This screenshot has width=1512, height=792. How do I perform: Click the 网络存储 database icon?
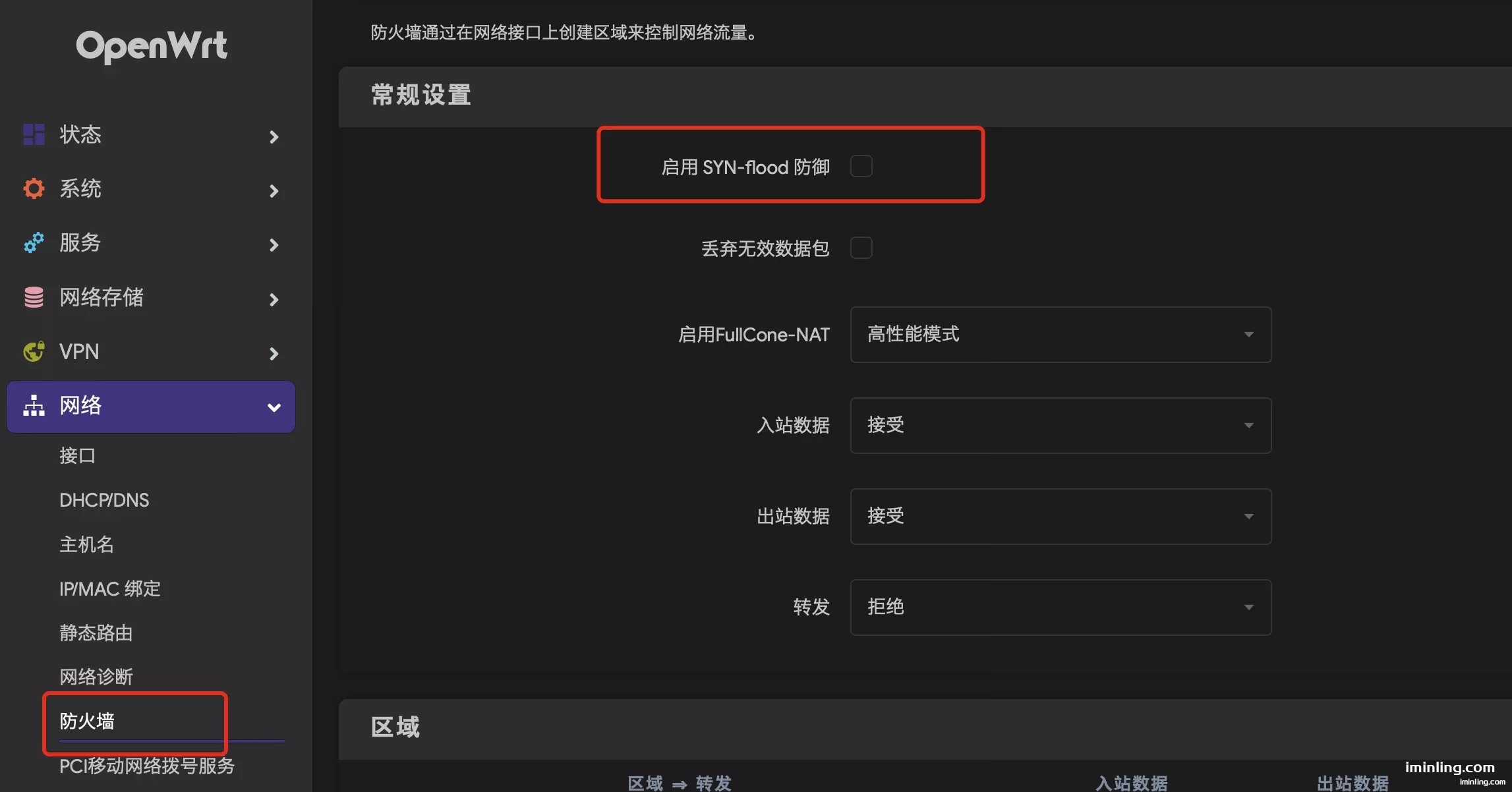click(34, 297)
